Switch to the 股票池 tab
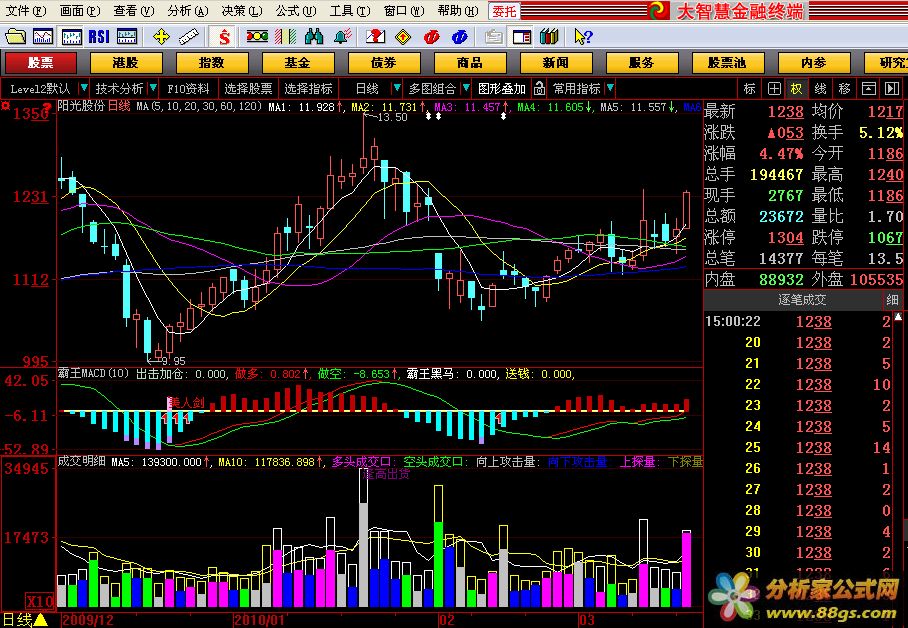908x628 pixels. tap(728, 63)
